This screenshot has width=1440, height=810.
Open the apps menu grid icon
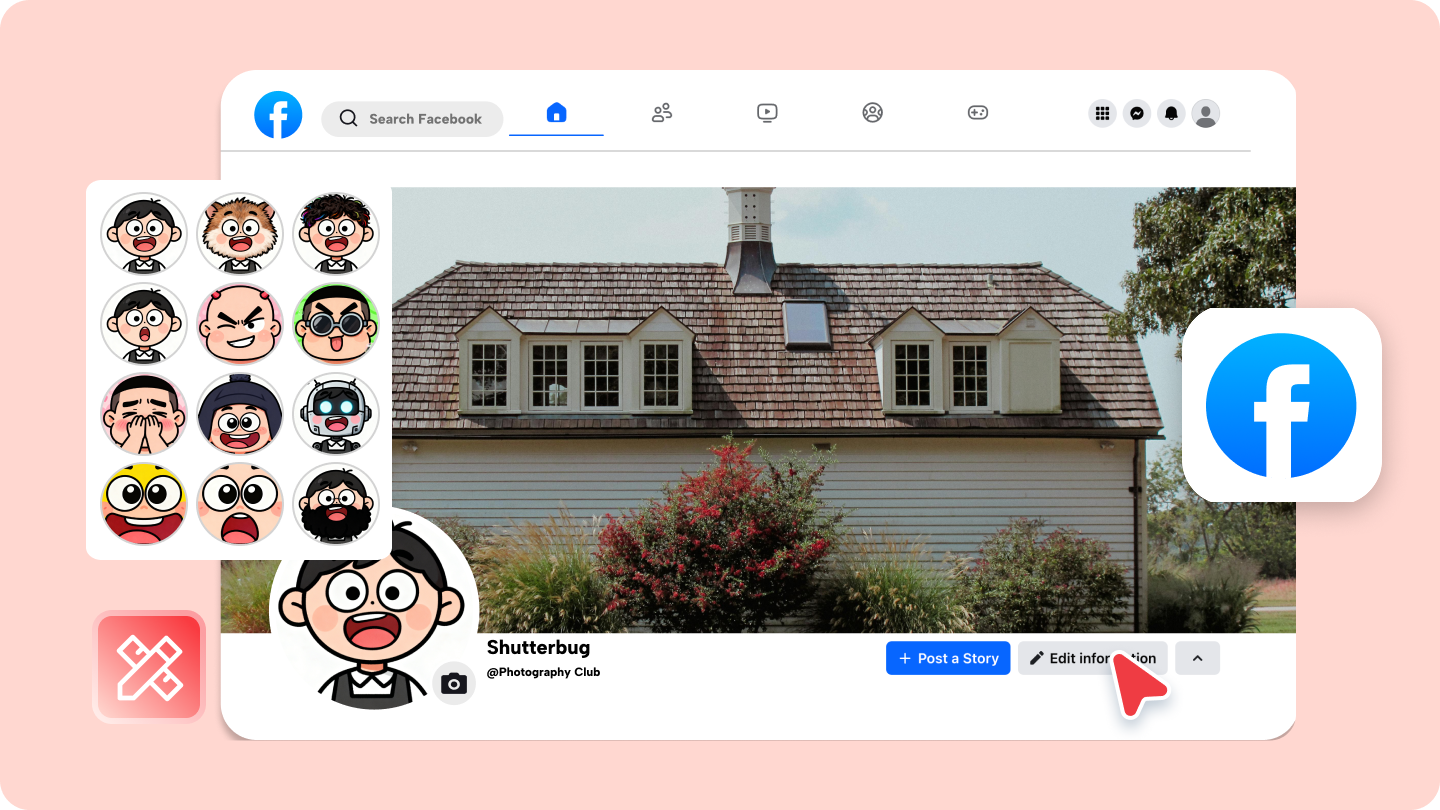(1102, 113)
